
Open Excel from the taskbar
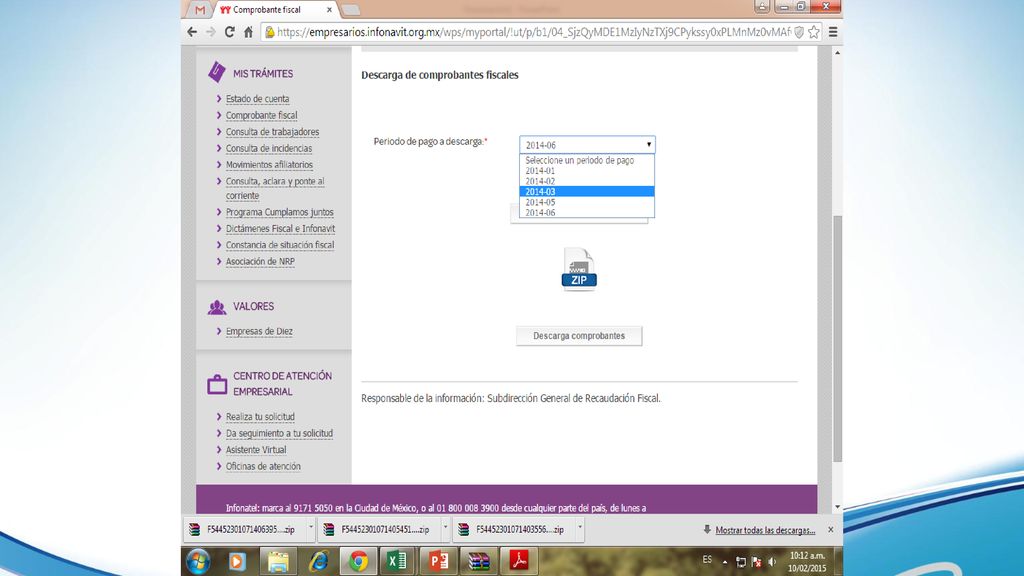[x=397, y=561]
